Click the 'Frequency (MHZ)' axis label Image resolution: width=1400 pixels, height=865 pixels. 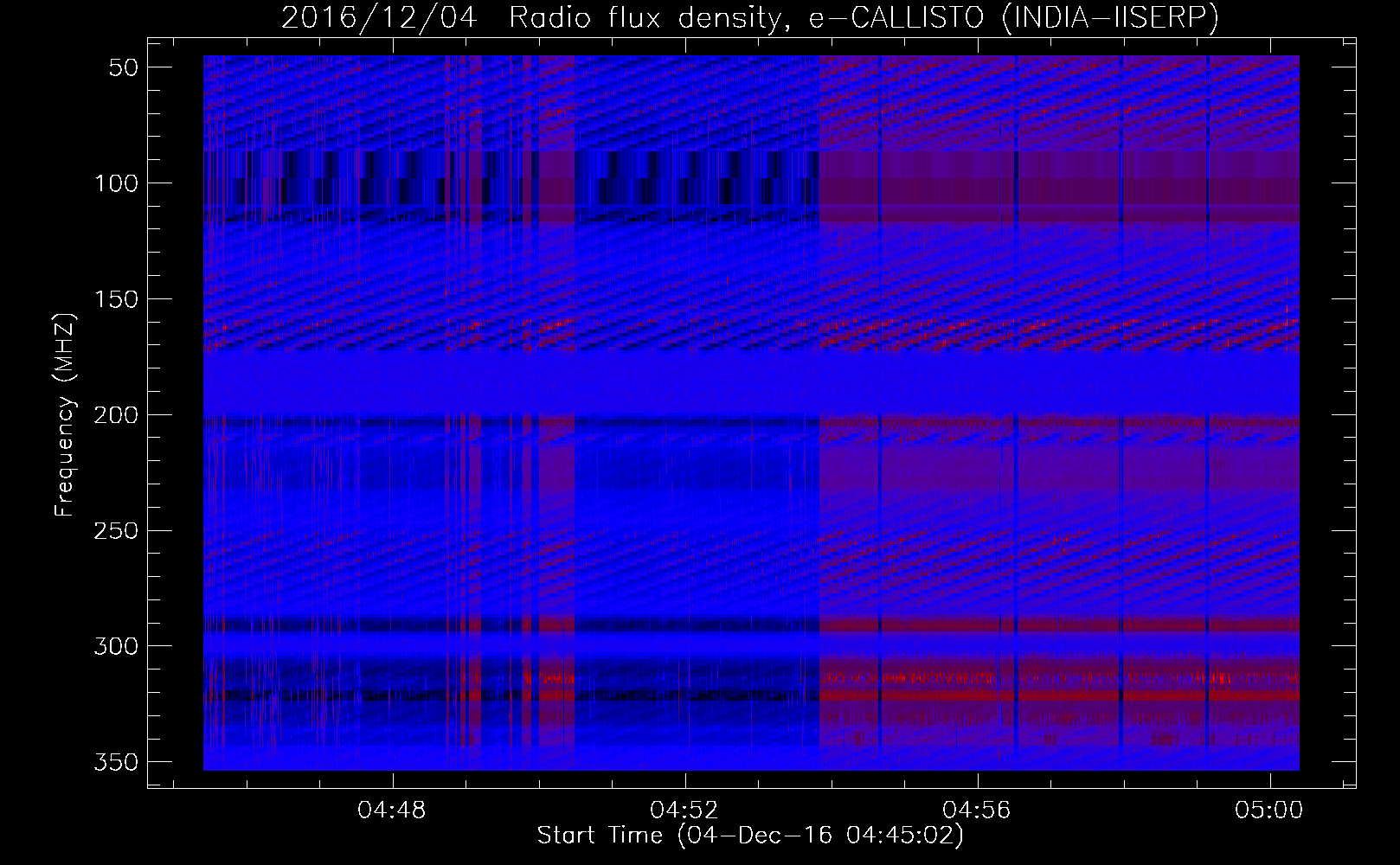(66, 414)
